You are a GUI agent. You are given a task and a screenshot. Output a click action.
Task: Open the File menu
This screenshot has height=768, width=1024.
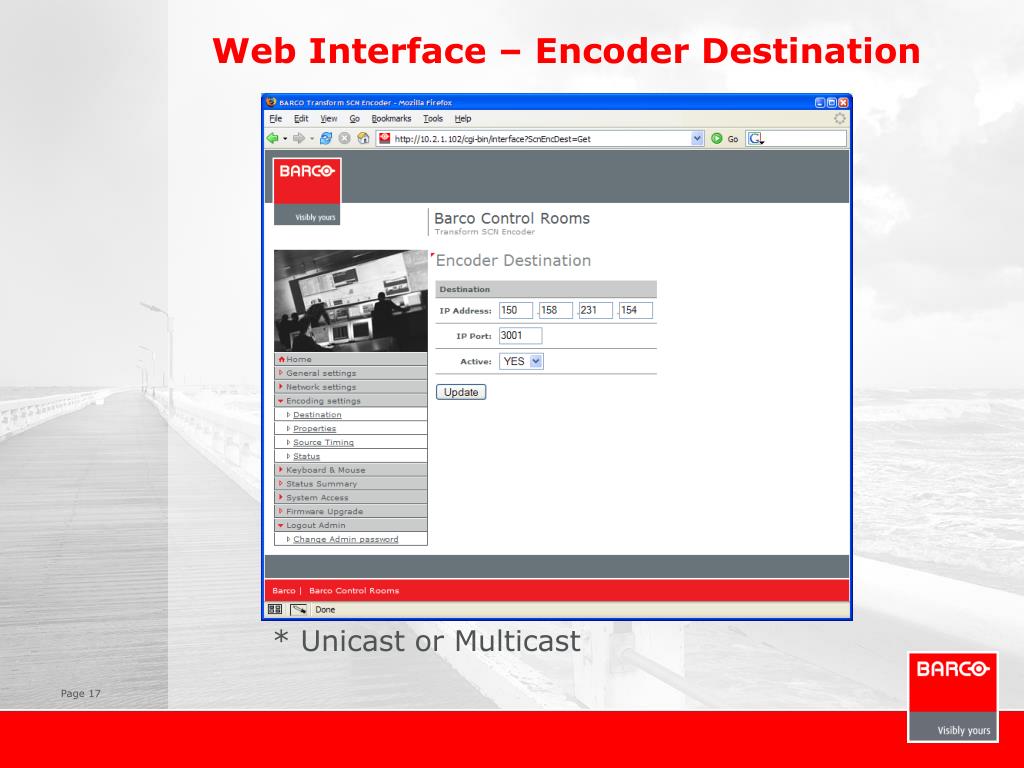276,119
